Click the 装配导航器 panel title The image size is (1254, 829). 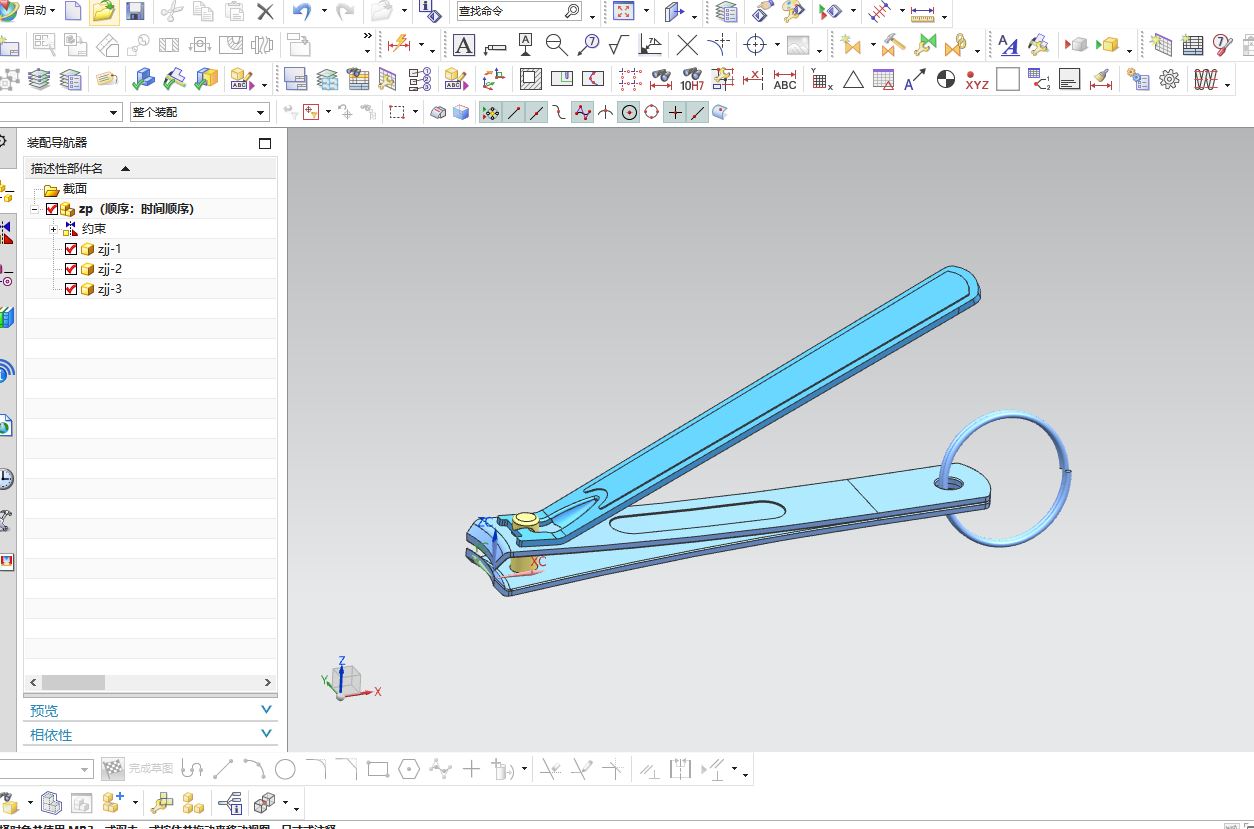coord(57,143)
